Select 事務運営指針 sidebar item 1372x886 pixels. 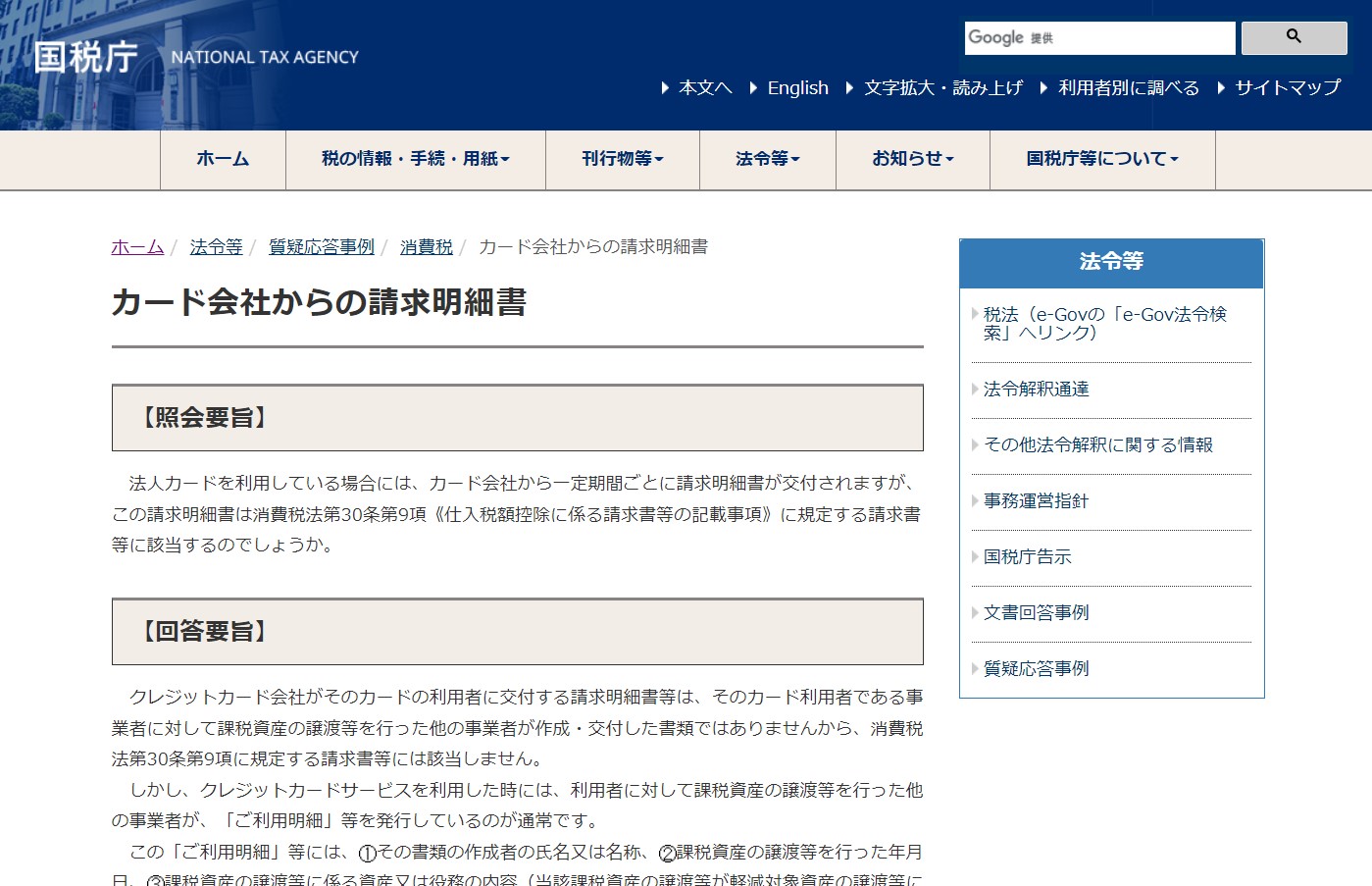tap(1036, 501)
